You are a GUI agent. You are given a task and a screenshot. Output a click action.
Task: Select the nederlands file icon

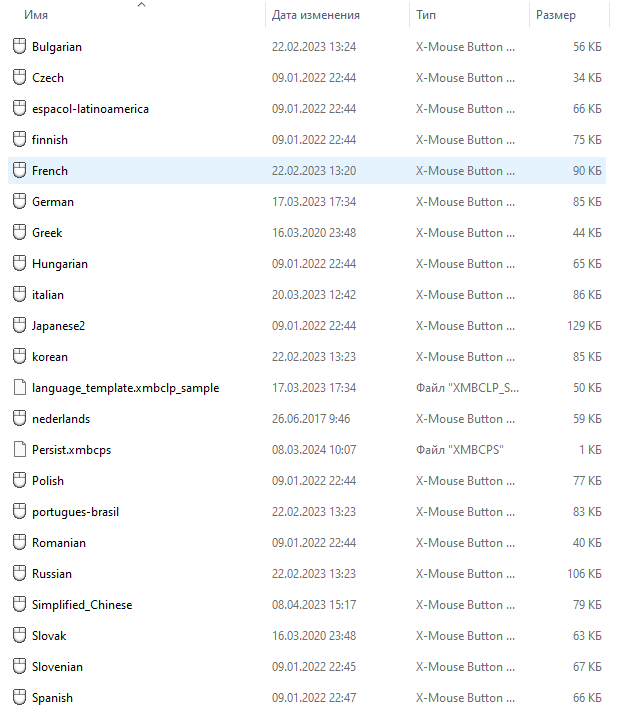click(x=19, y=419)
